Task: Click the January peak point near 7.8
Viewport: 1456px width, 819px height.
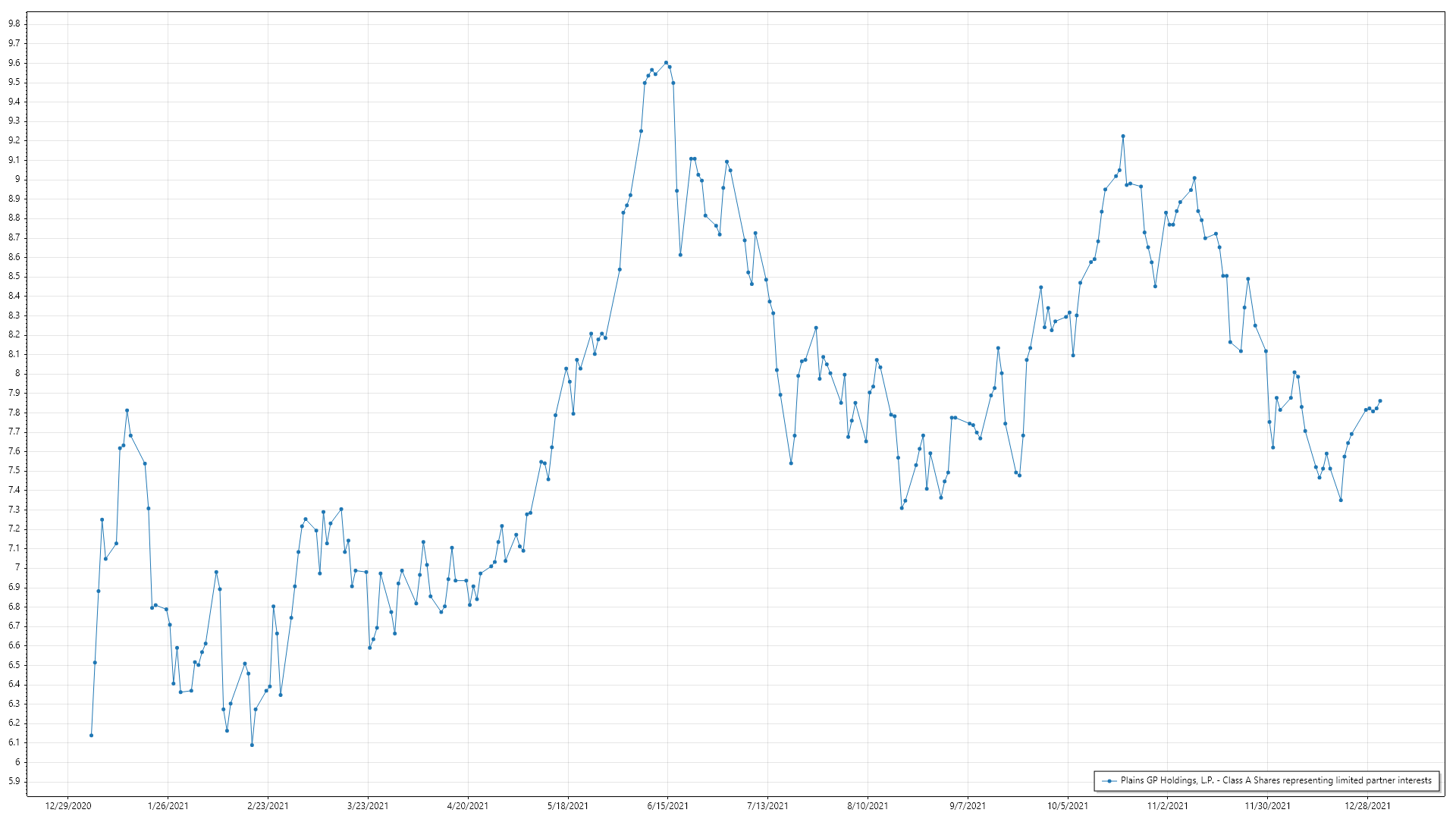Action: click(127, 410)
